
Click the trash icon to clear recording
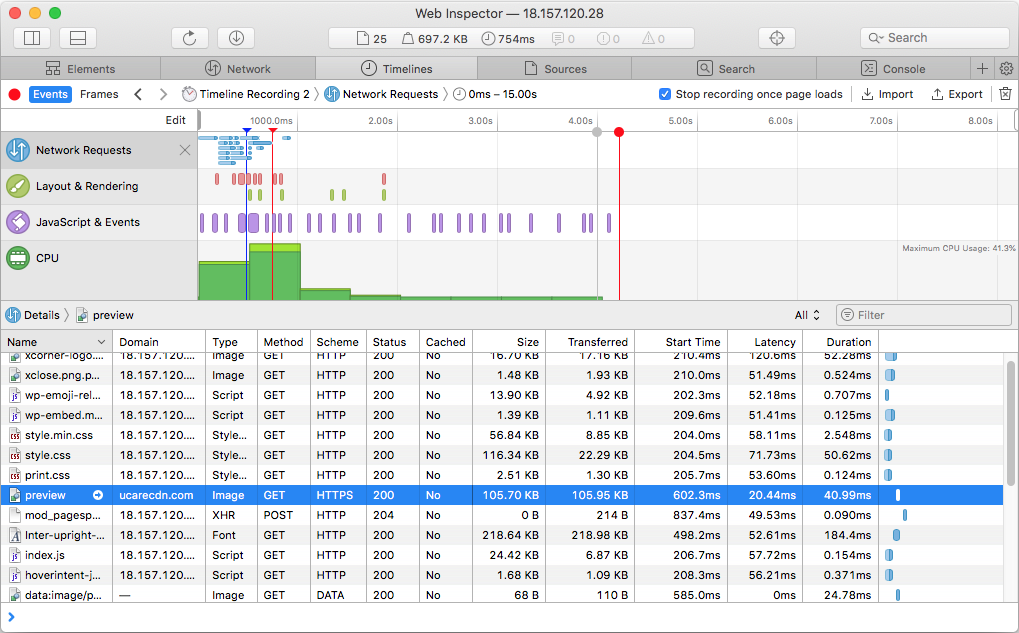coord(1005,94)
